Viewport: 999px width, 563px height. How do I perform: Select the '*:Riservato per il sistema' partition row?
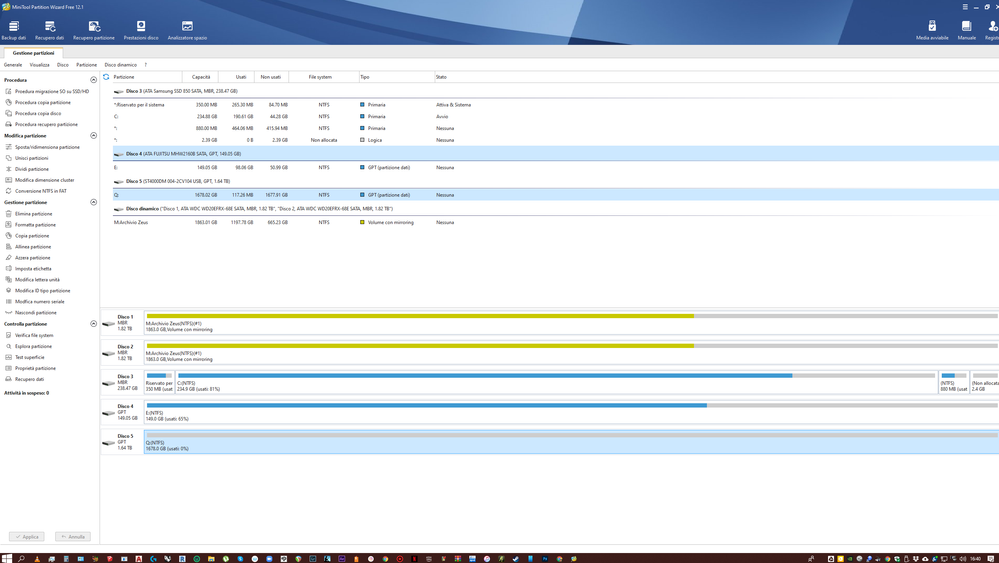coord(556,104)
